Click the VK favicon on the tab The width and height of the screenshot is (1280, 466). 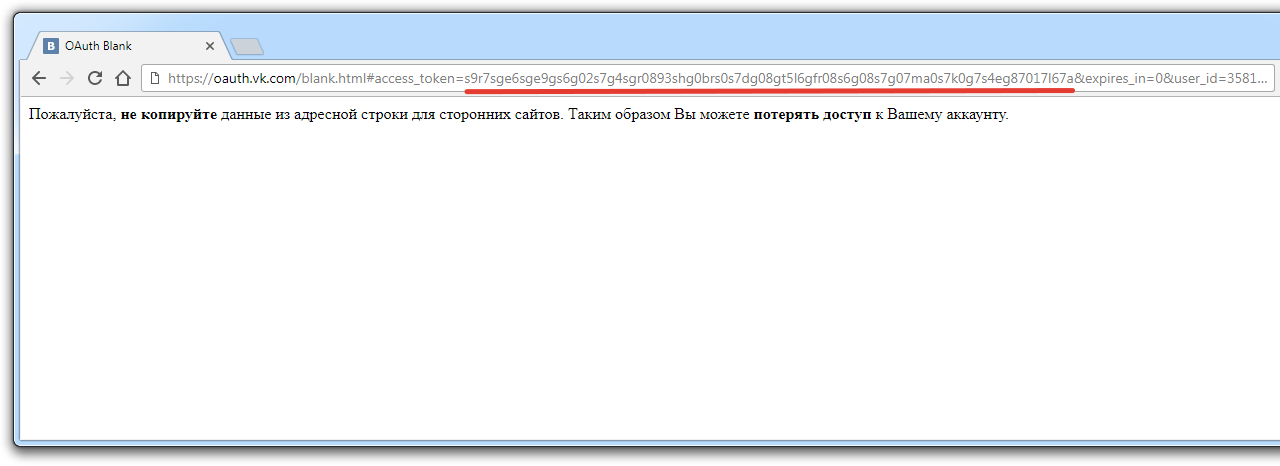point(51,46)
